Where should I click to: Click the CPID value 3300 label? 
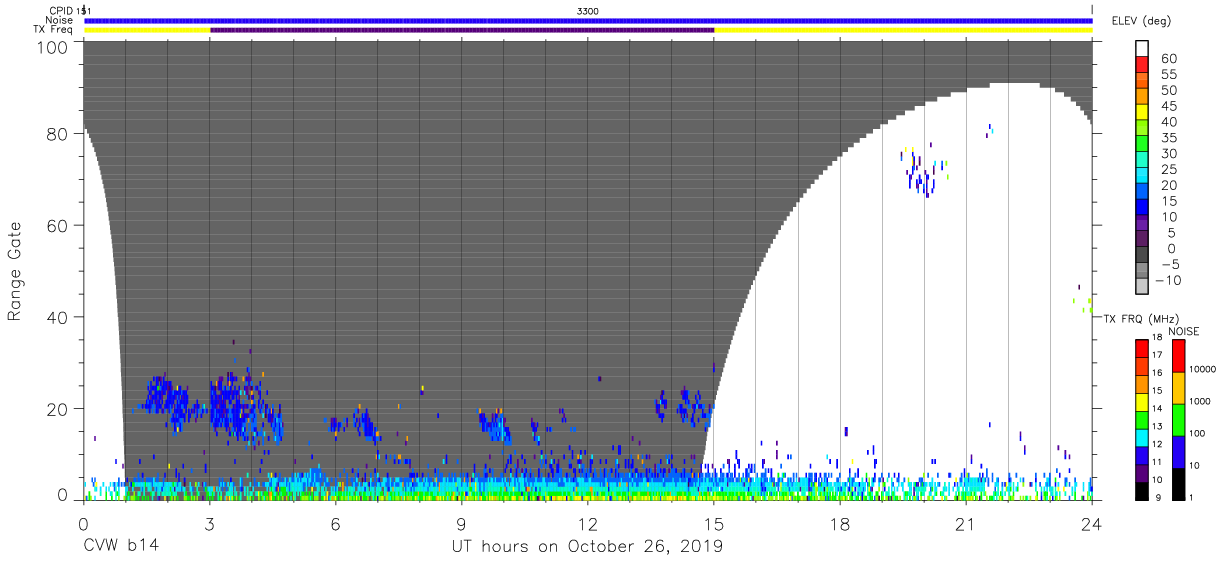click(x=588, y=11)
